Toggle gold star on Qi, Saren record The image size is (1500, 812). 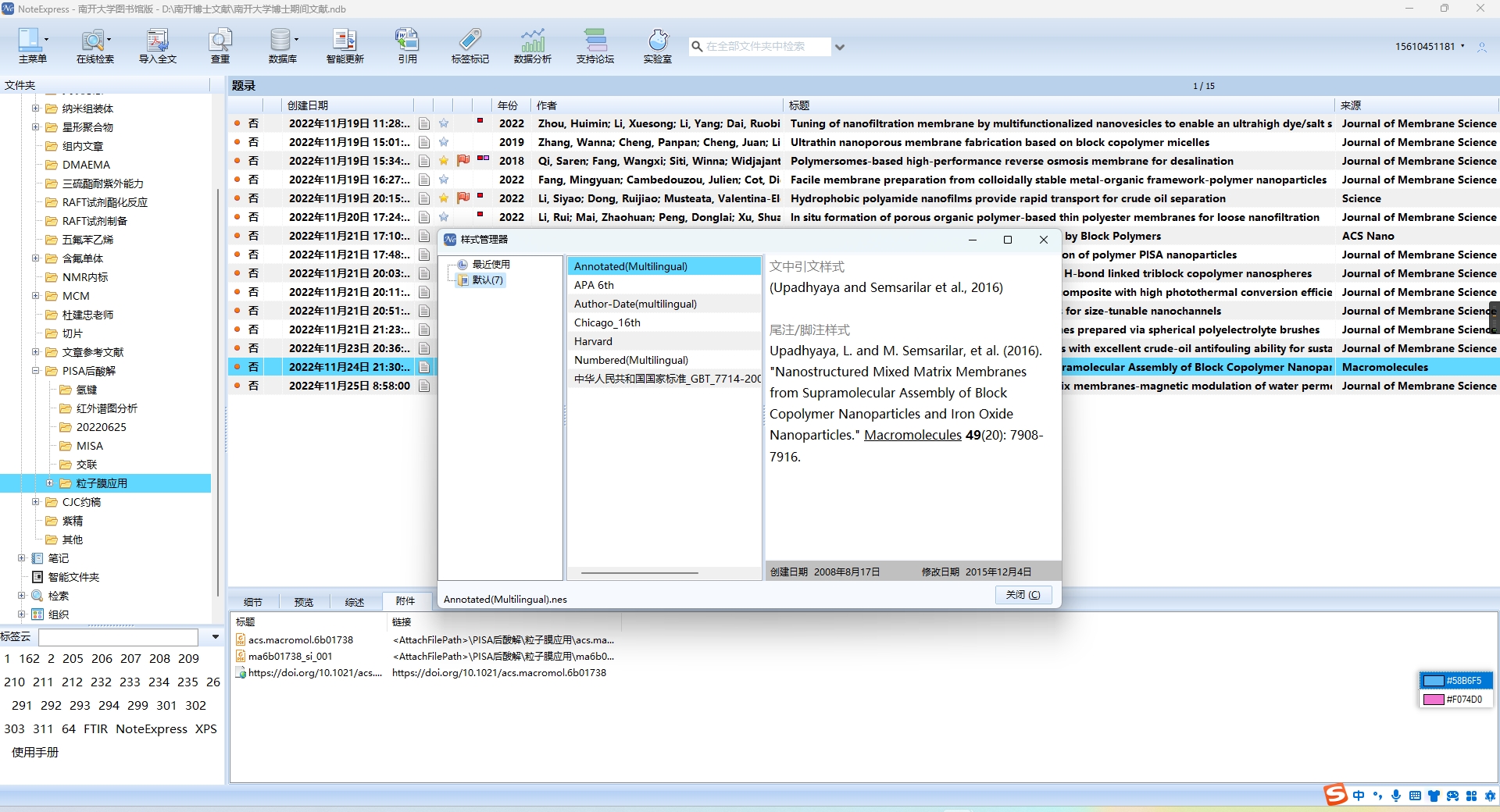[x=444, y=161]
